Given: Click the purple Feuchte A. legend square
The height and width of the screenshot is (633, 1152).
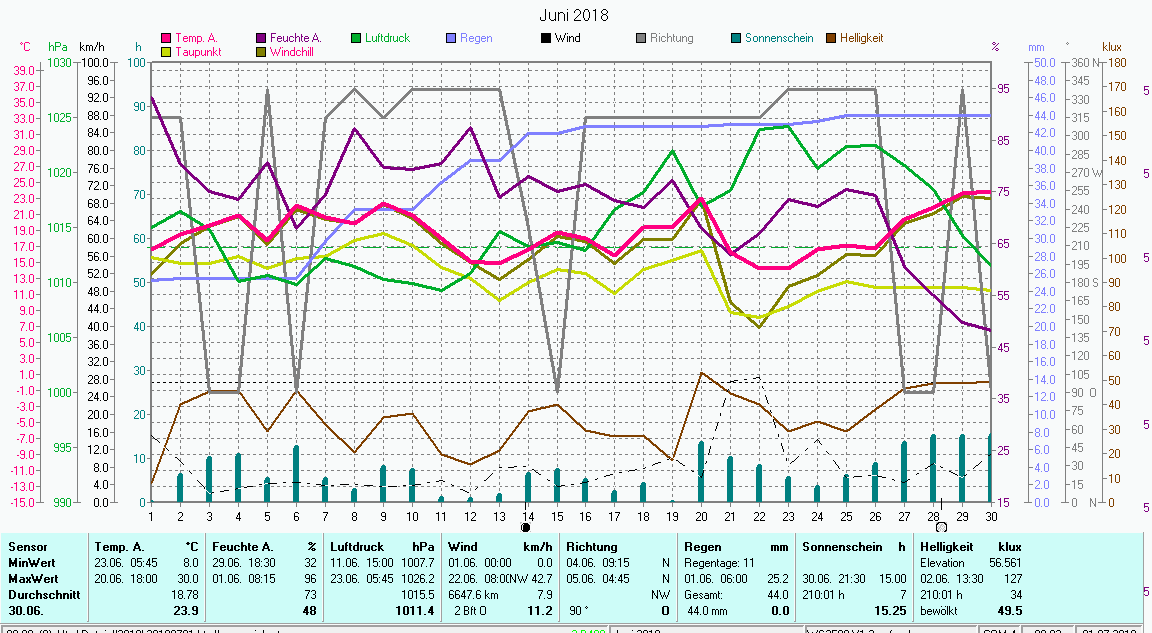Looking at the screenshot, I should pos(262,38).
